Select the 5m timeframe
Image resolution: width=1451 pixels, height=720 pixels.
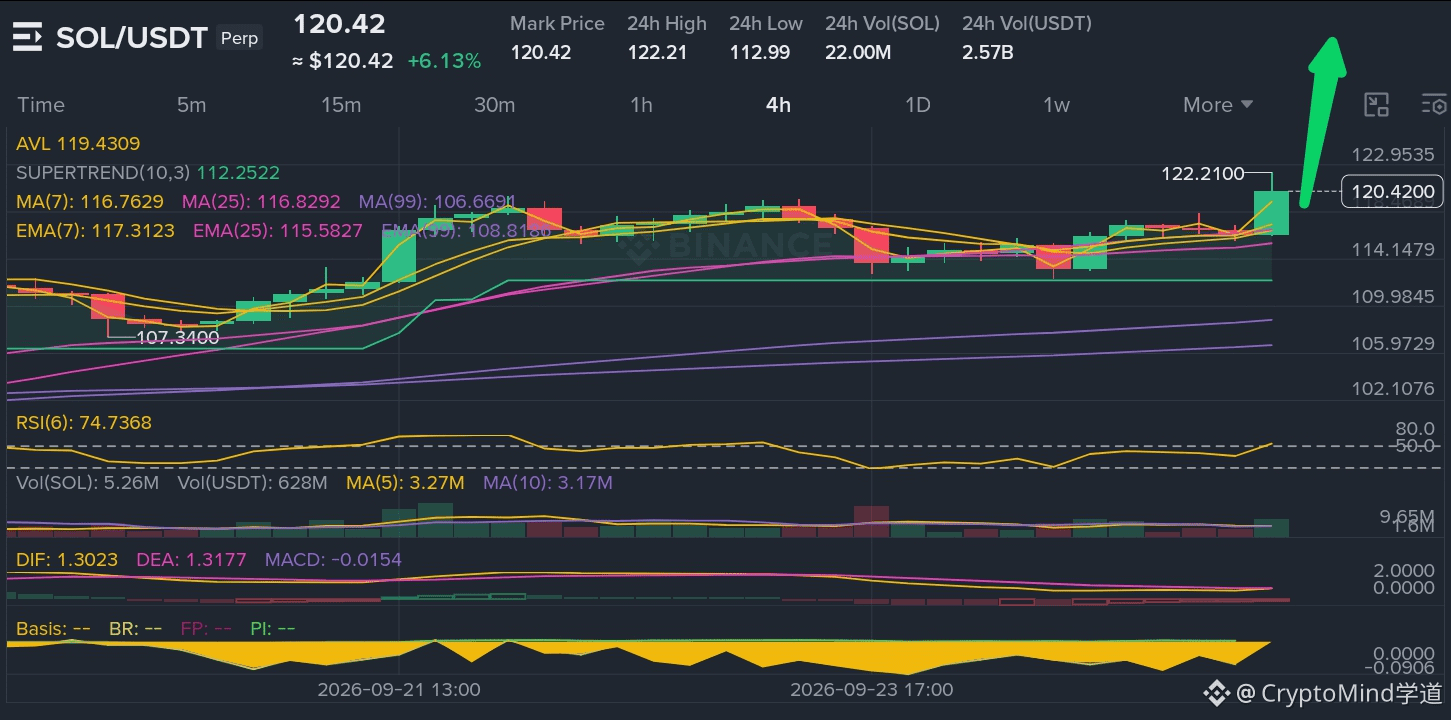[191, 105]
